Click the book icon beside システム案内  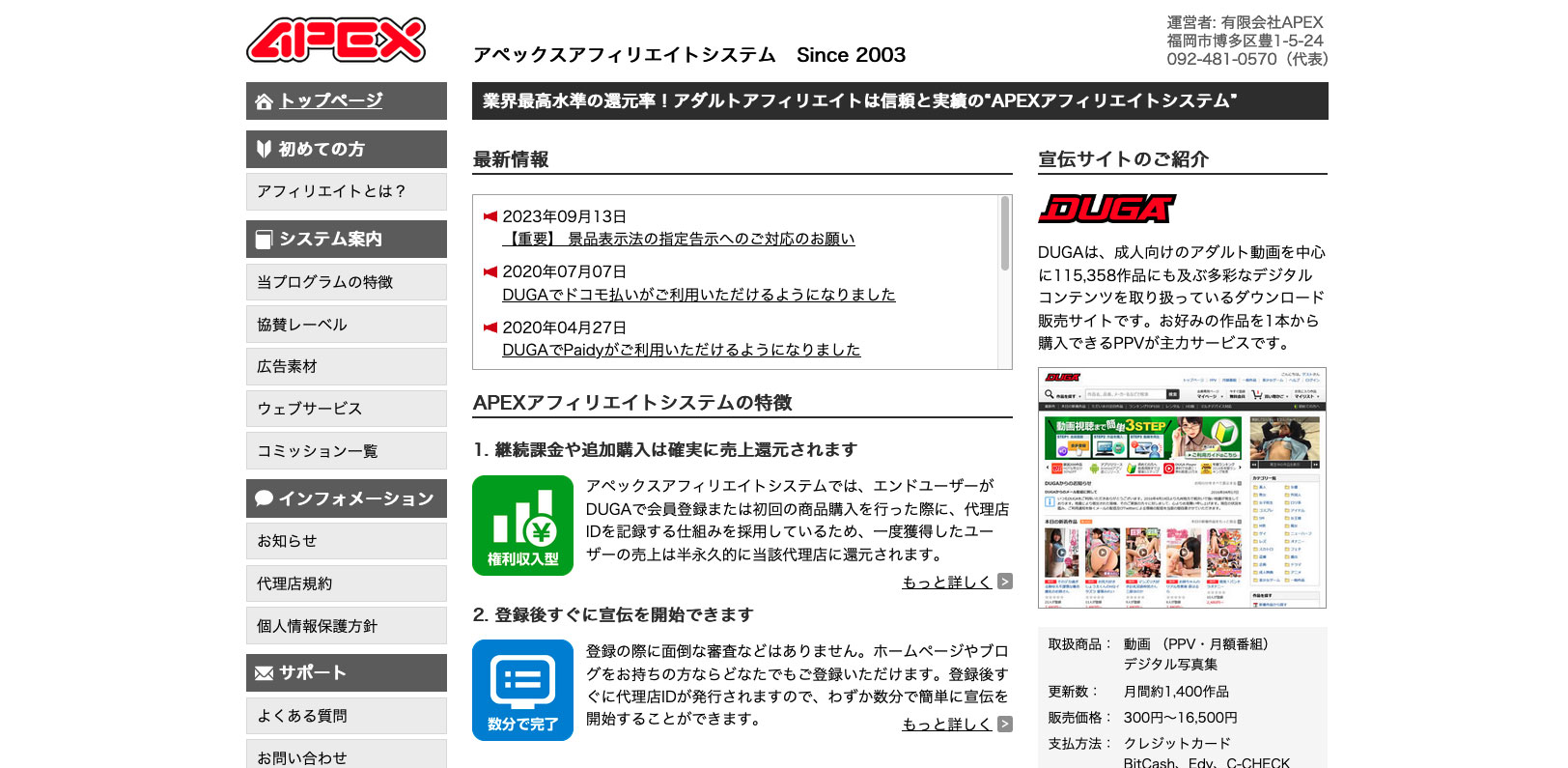tap(264, 239)
